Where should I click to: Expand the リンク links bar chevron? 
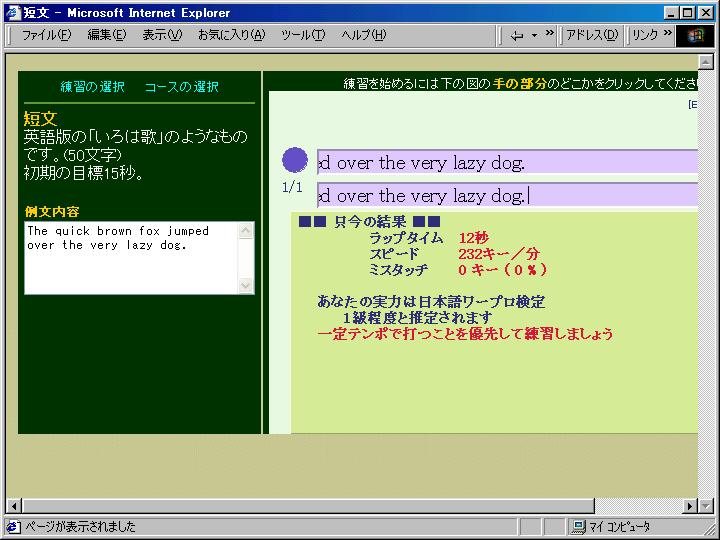(667, 35)
